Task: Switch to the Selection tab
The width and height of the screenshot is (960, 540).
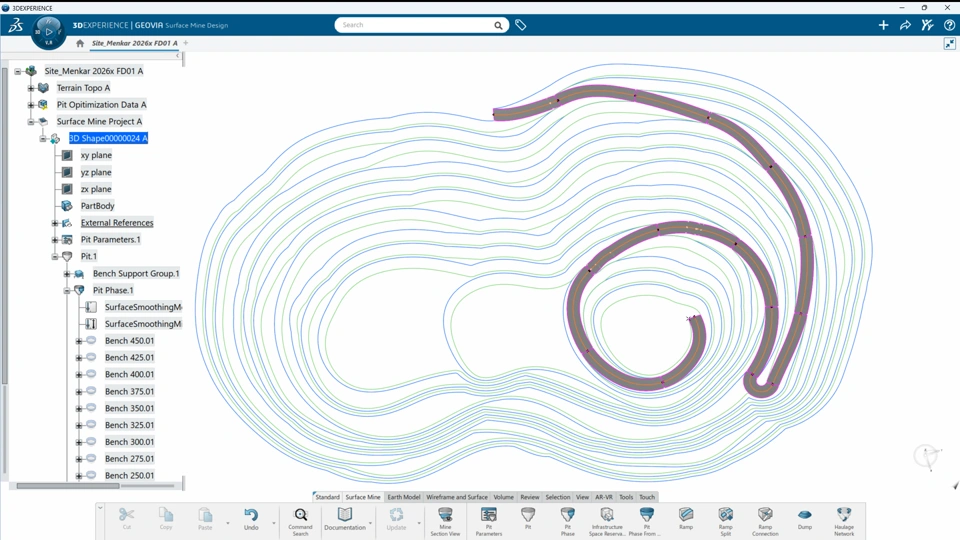Action: (x=557, y=497)
